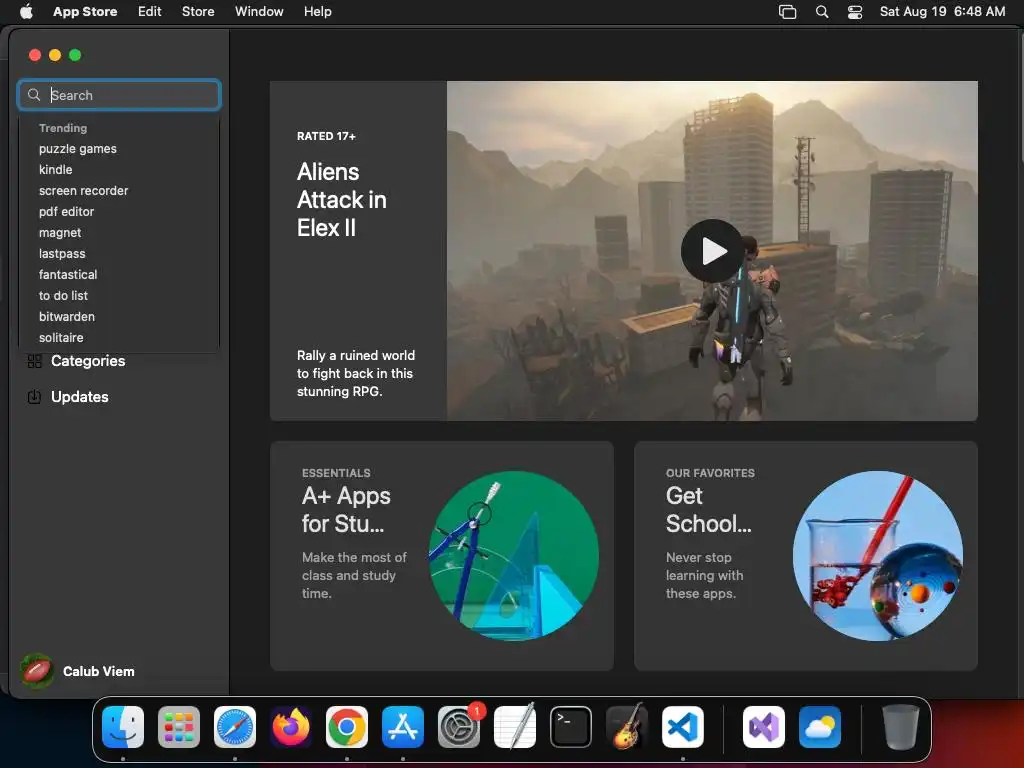Click the magnifier icon in search field
The image size is (1024, 768).
tap(34, 95)
